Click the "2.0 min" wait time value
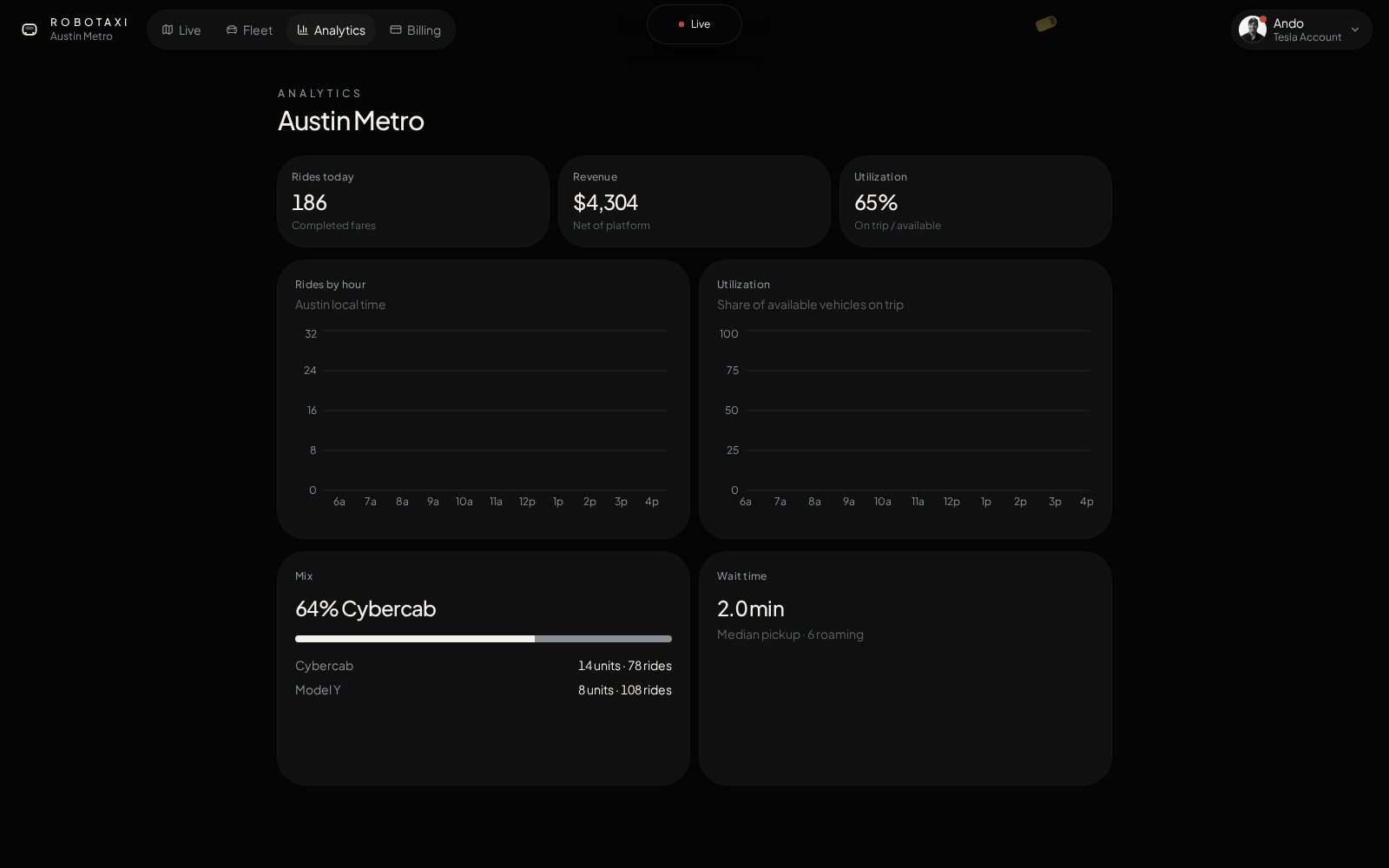Screen dimensions: 1389x868 pyautogui.click(x=751, y=608)
